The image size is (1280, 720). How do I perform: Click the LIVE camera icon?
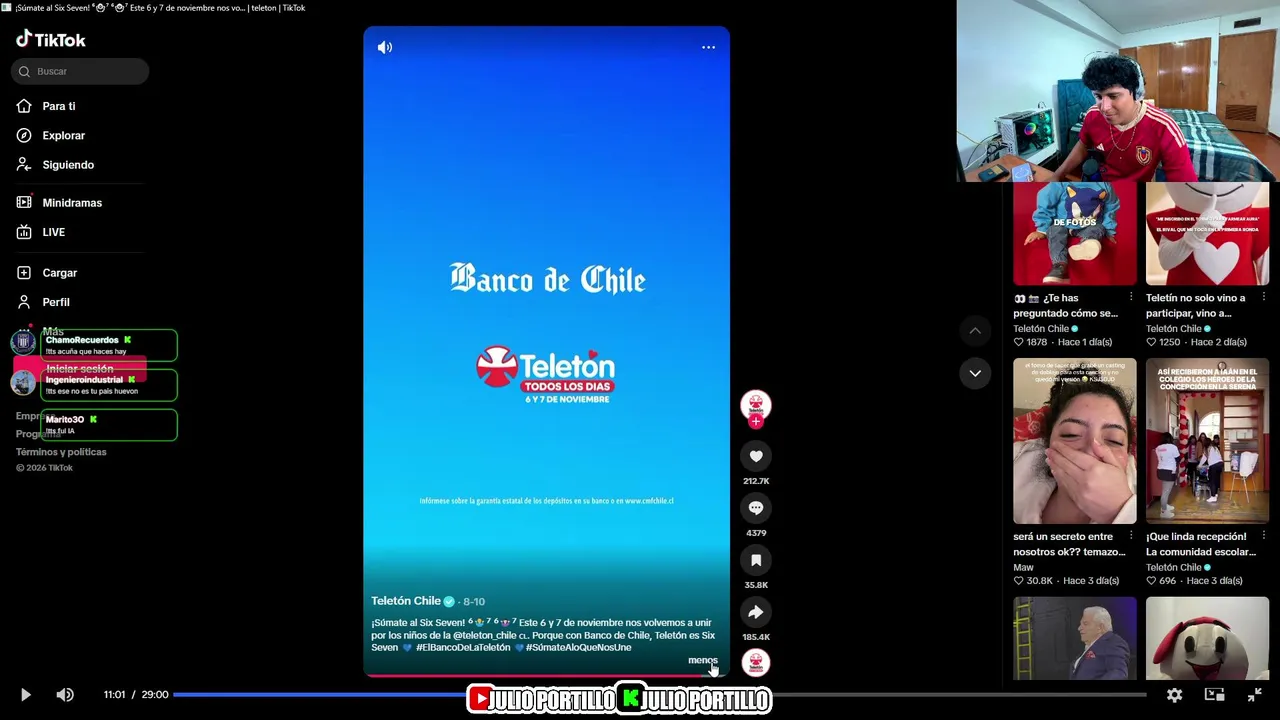(x=24, y=232)
